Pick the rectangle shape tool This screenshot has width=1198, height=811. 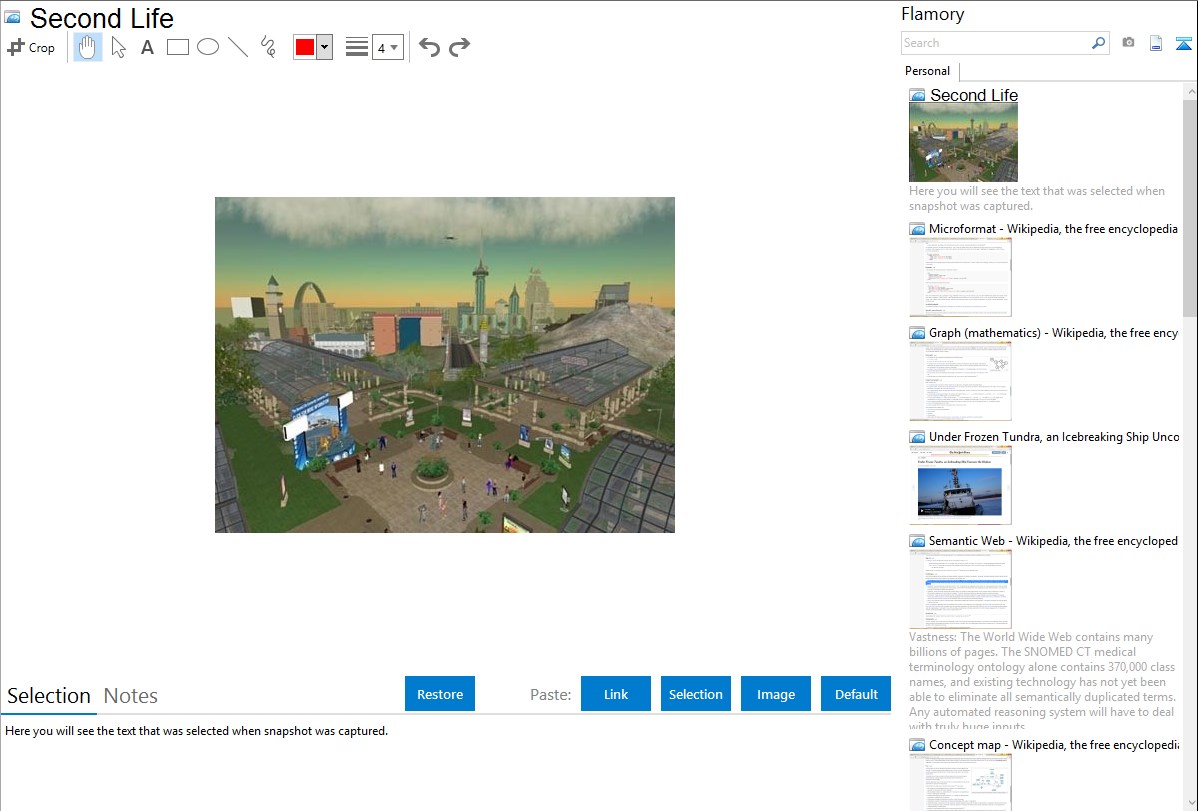pyautogui.click(x=178, y=47)
